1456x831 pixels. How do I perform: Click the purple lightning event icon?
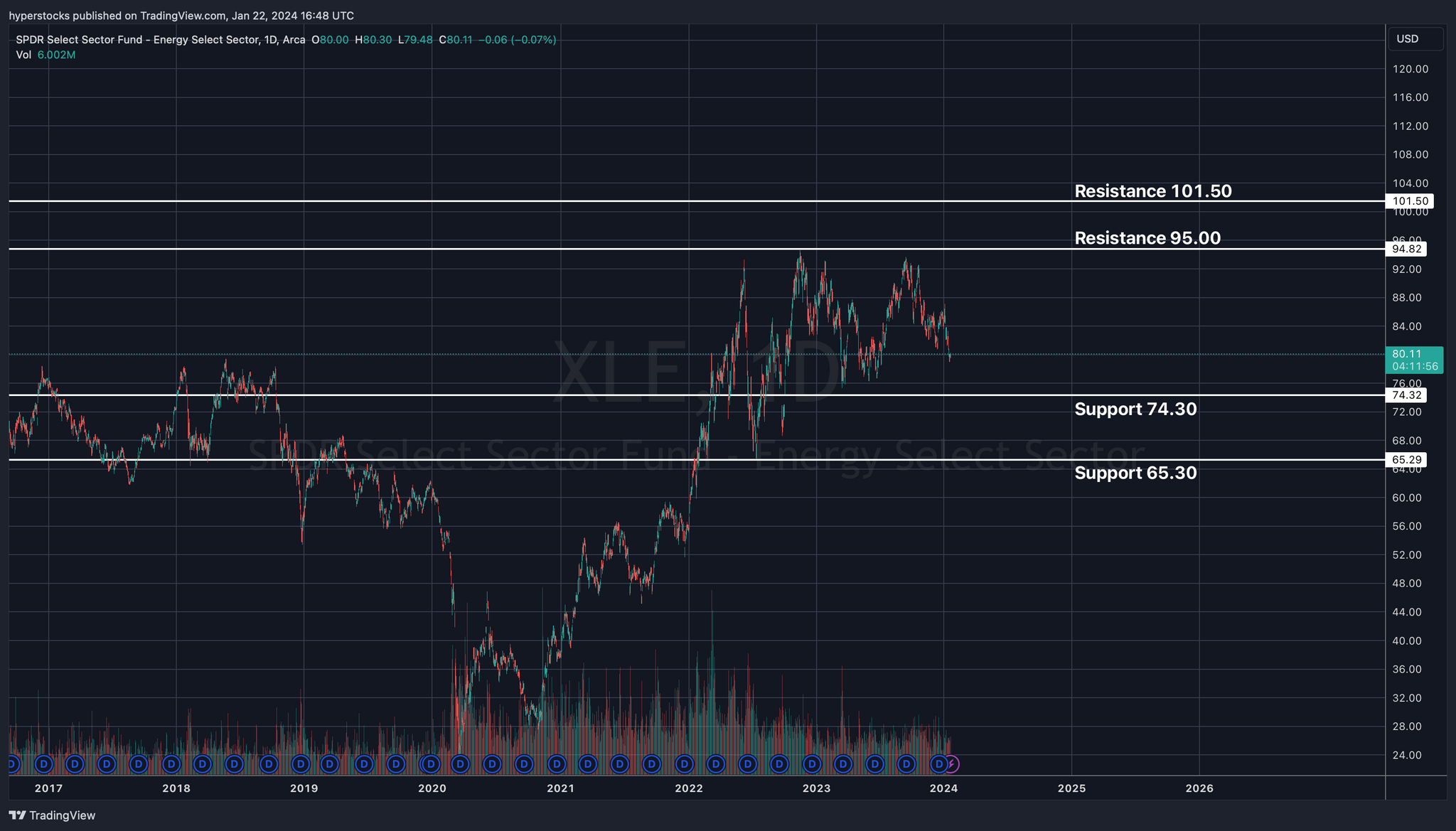[952, 764]
